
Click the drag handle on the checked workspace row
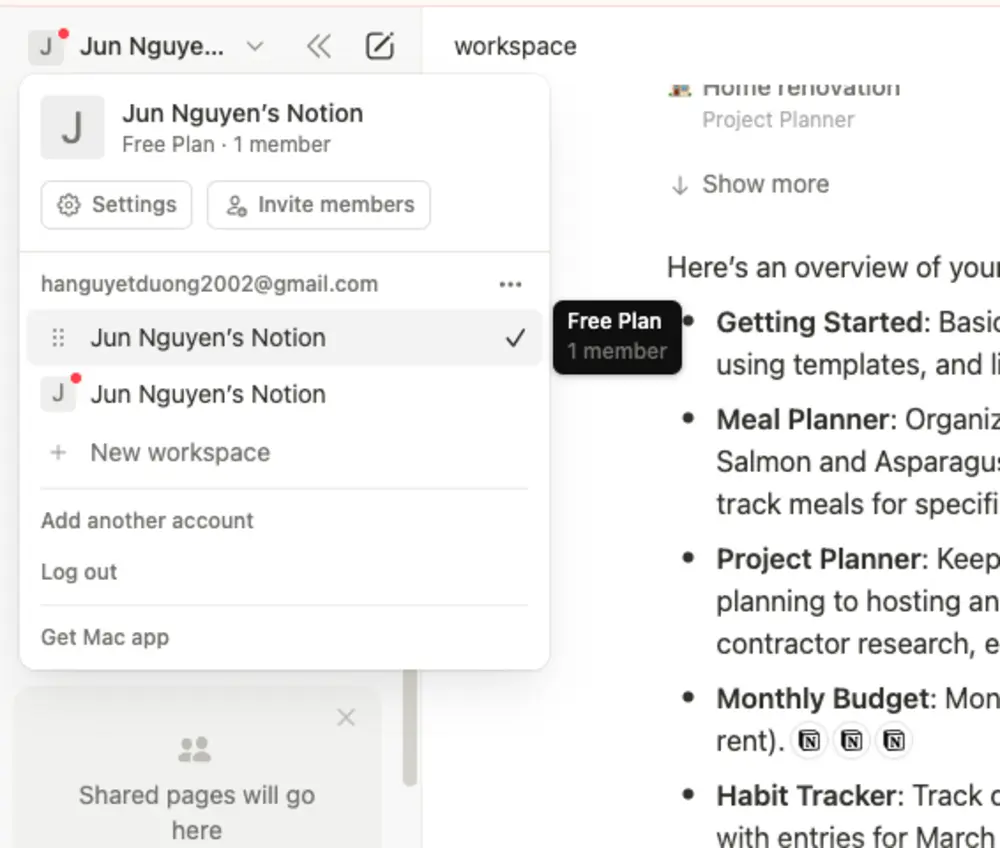(58, 337)
